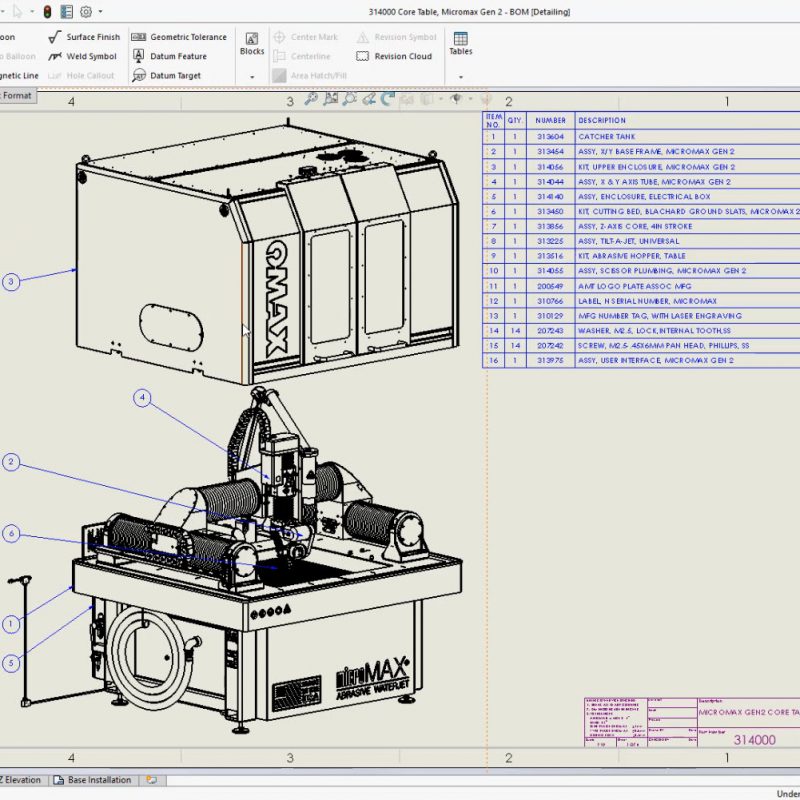800x800 pixels.
Task: Select balloon number 3
Action: pyautogui.click(x=11, y=282)
